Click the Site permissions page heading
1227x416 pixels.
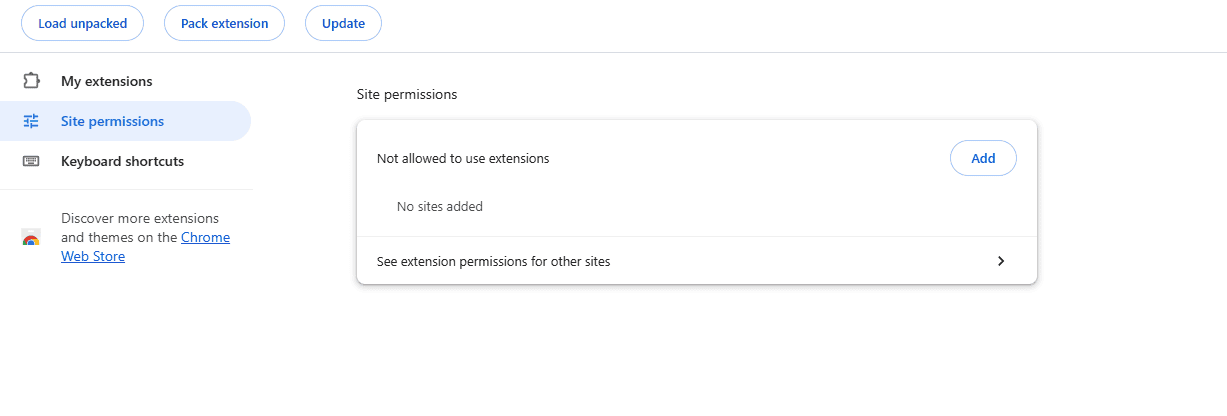click(x=407, y=94)
